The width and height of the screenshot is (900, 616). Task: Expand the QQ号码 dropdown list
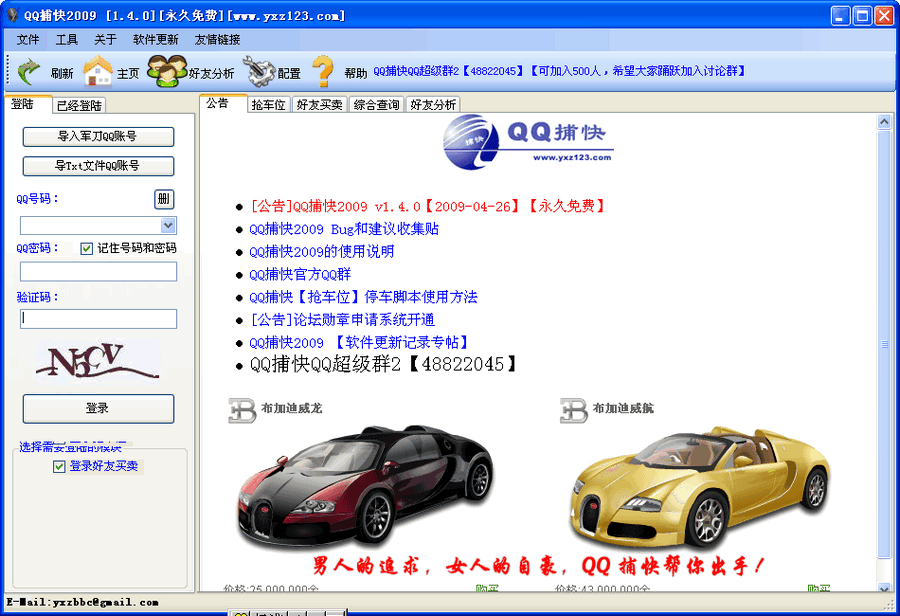point(168,226)
